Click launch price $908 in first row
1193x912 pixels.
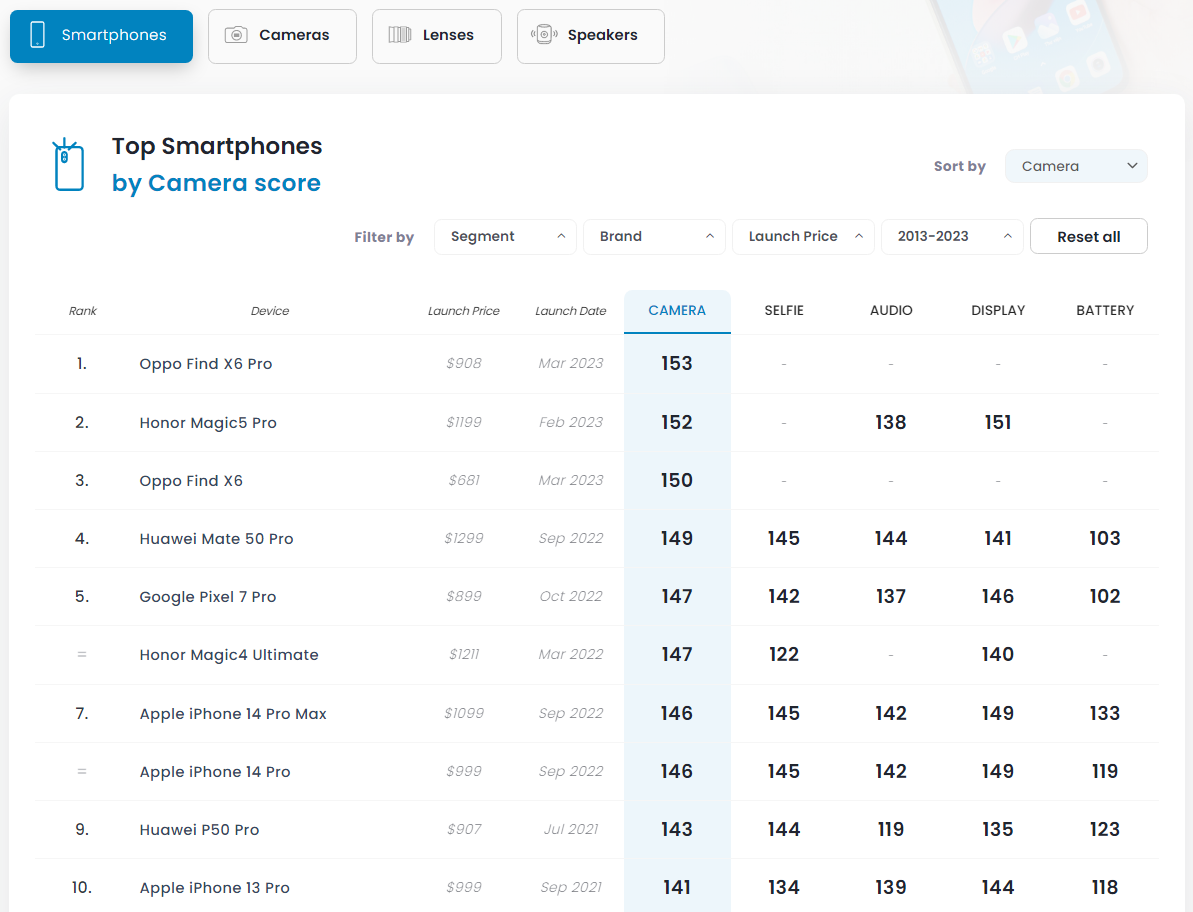click(464, 364)
